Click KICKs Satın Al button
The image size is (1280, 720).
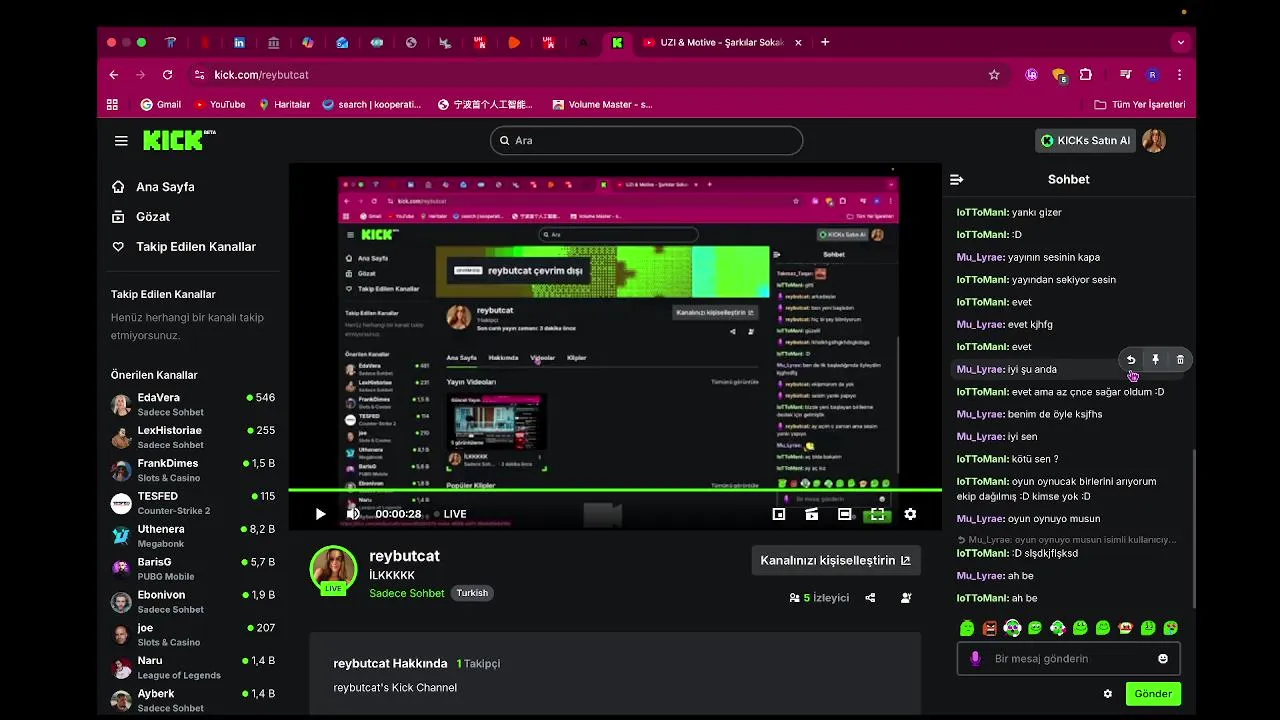coord(1085,141)
